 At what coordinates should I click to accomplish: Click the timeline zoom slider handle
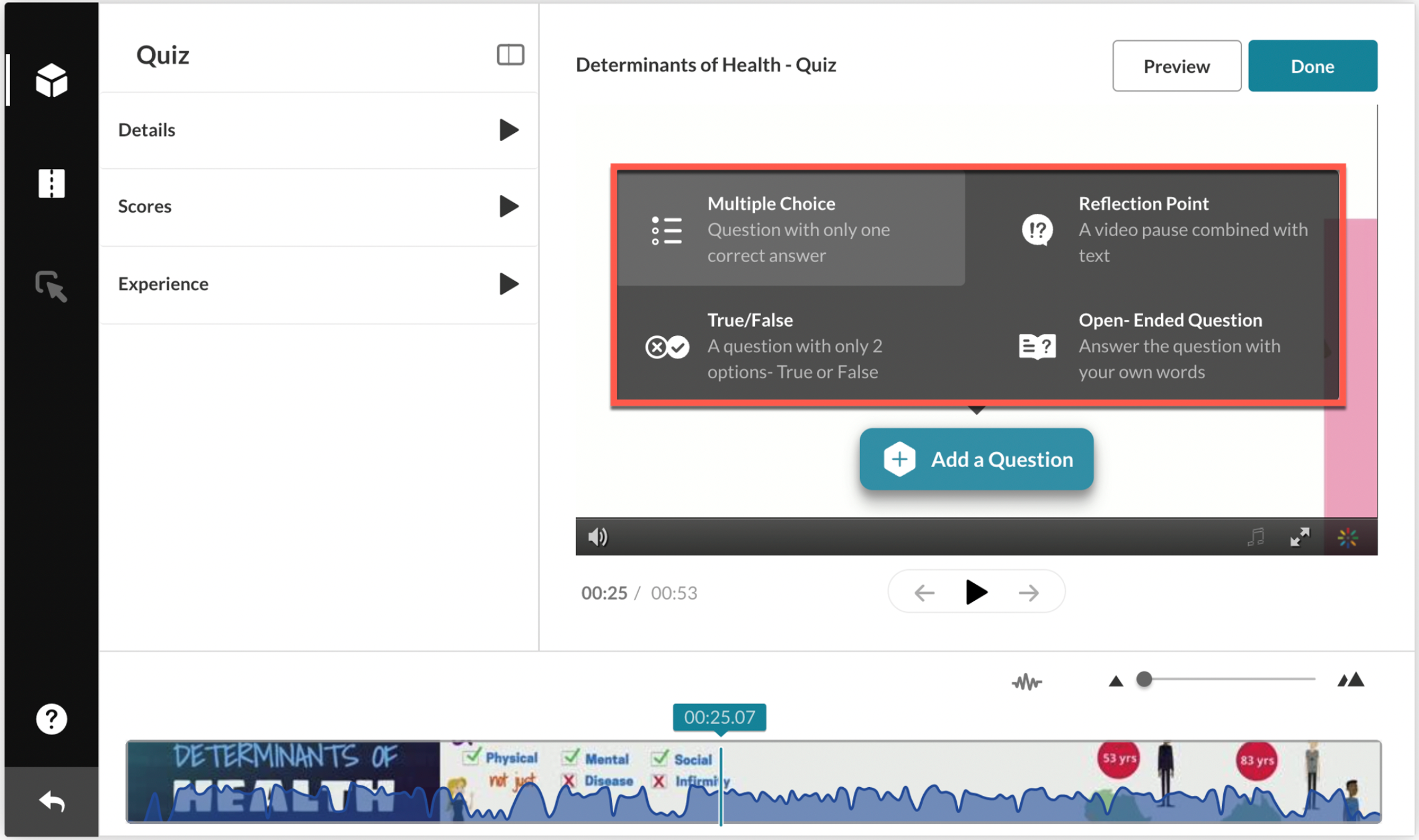[1144, 679]
